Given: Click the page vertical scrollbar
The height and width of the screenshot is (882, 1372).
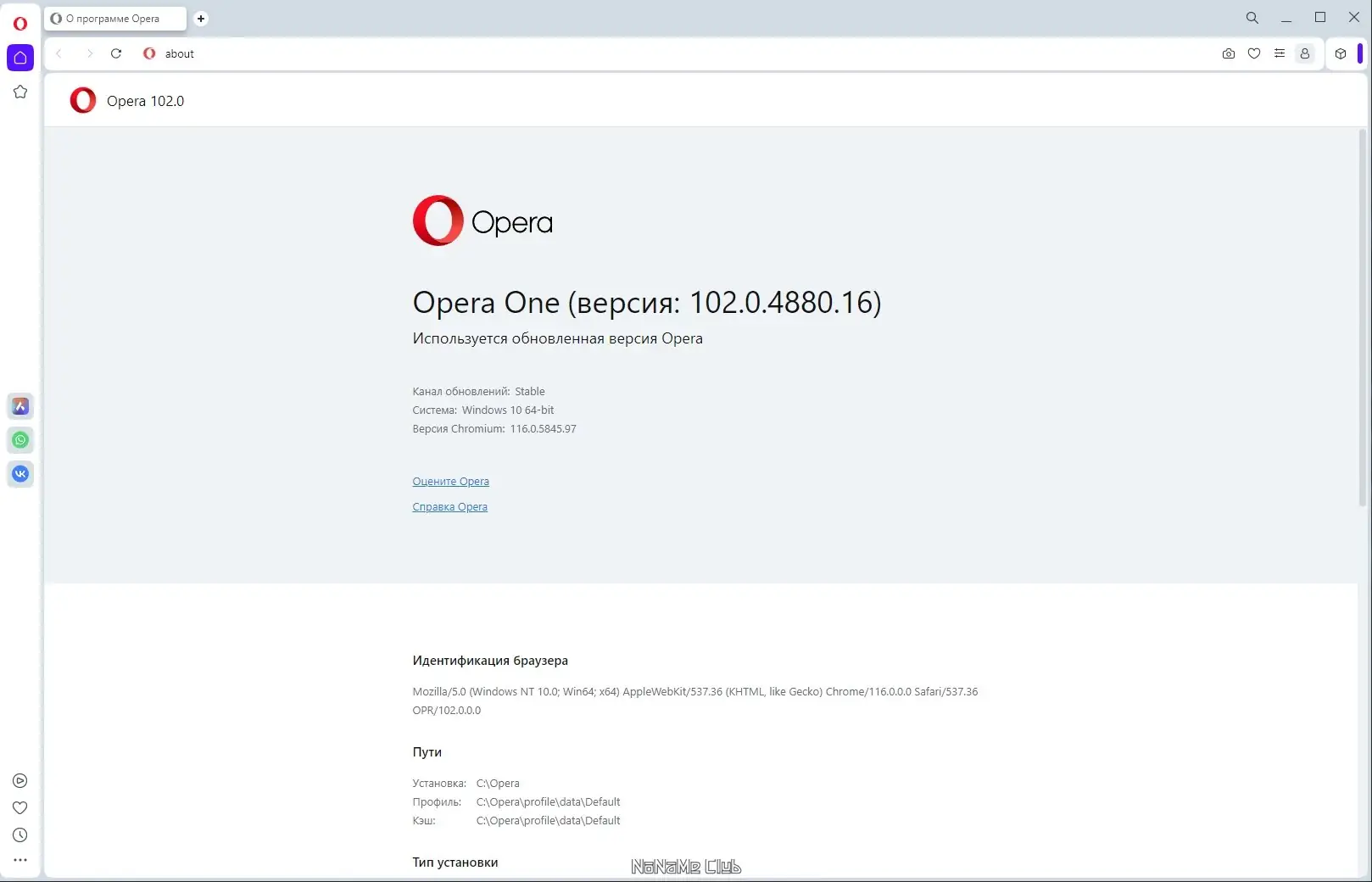Looking at the screenshot, I should [1363, 318].
